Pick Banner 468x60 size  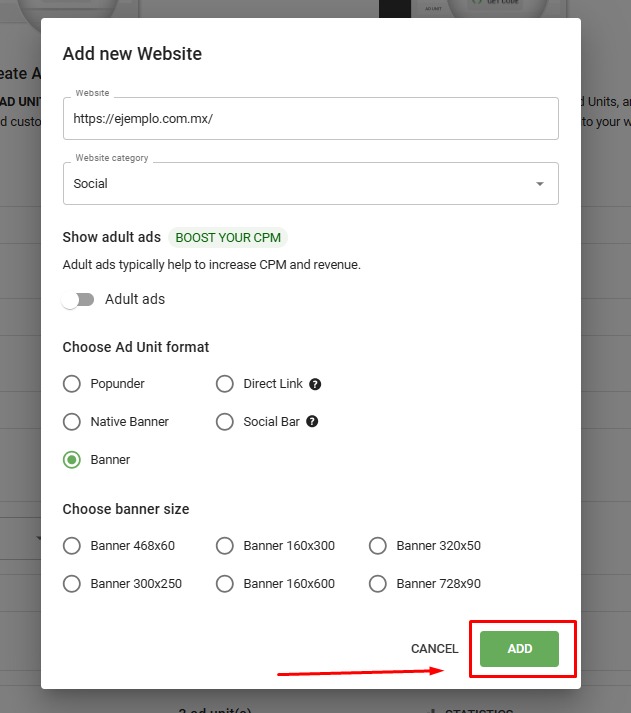(72, 546)
